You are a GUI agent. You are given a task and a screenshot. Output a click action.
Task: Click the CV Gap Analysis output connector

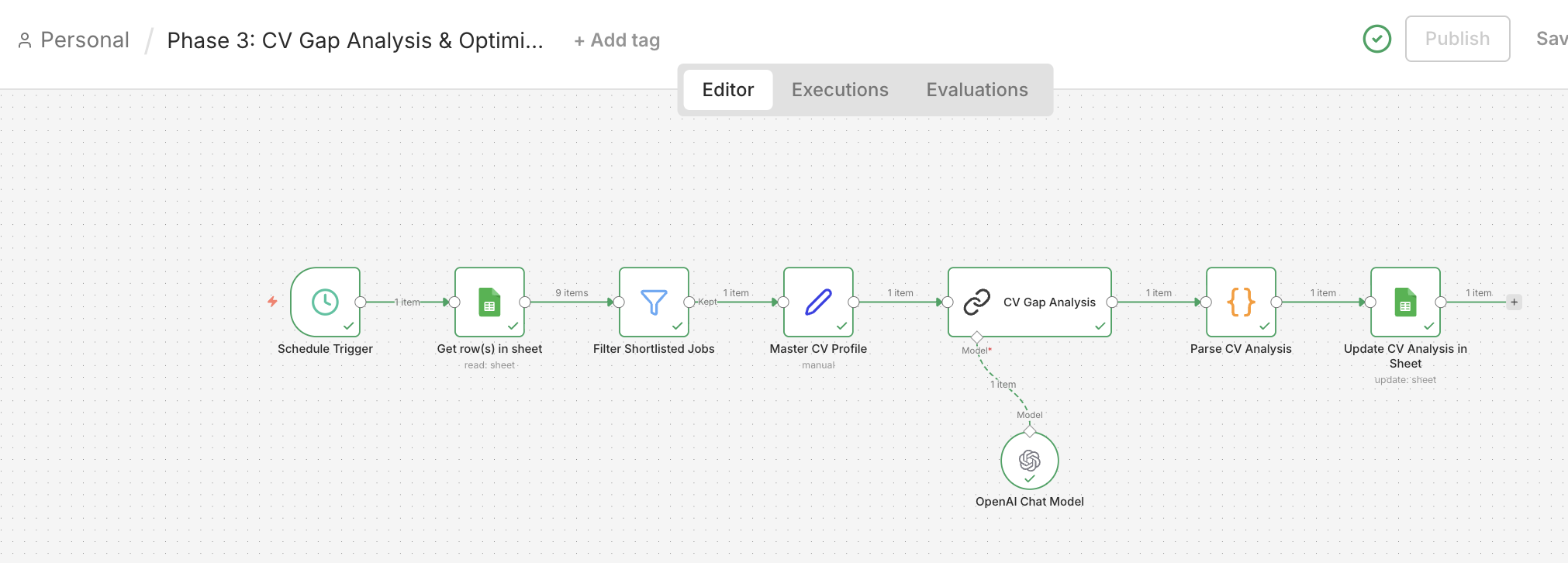1111,302
